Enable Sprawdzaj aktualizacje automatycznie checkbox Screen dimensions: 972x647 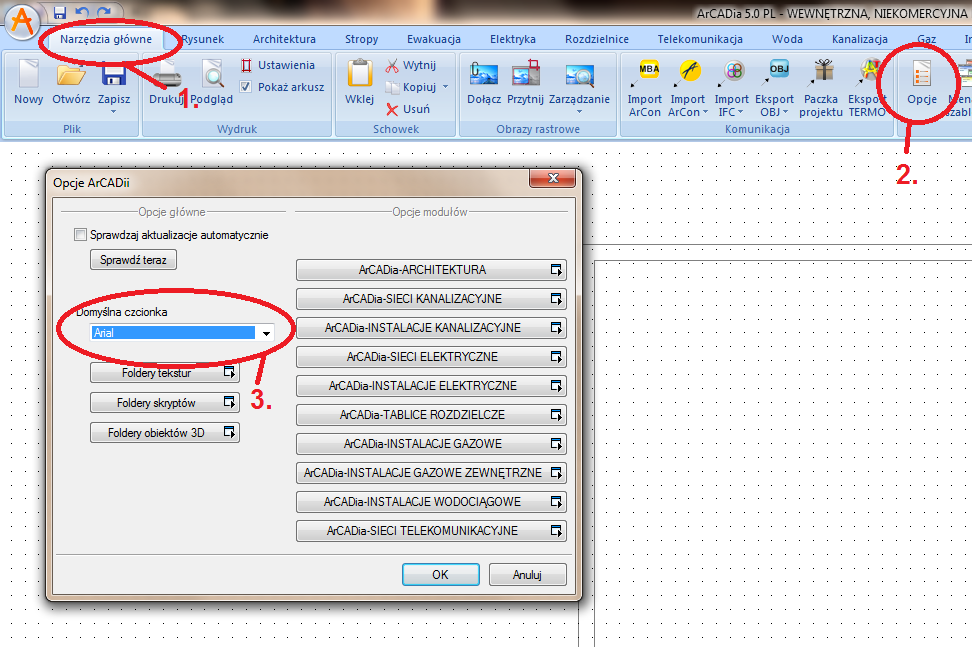pyautogui.click(x=80, y=235)
